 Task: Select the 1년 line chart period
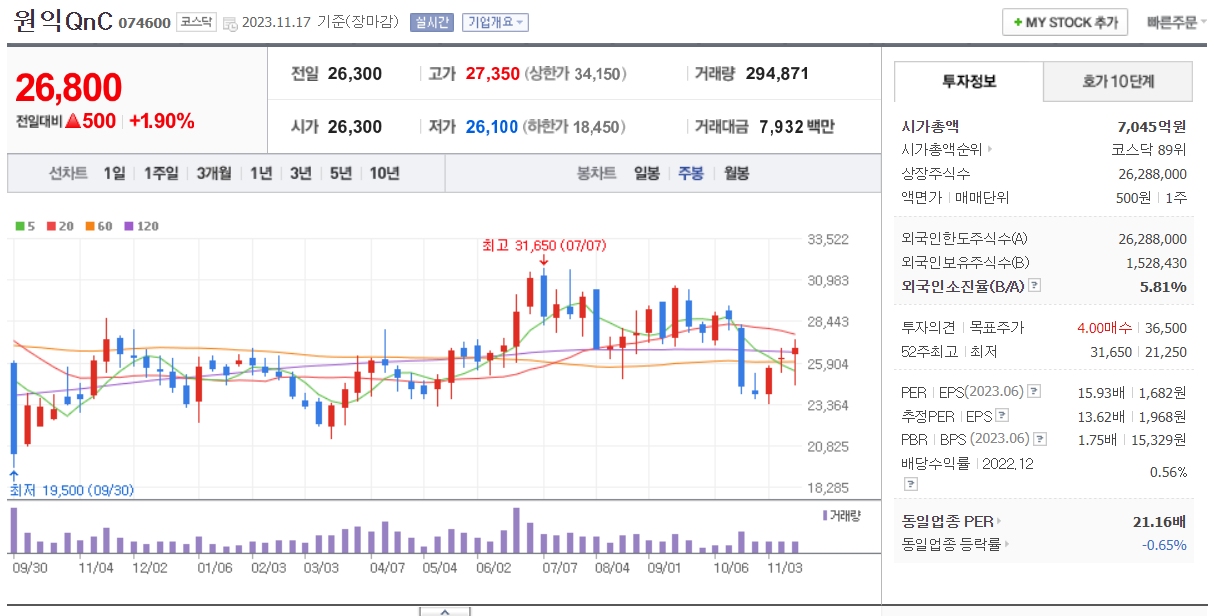261,173
